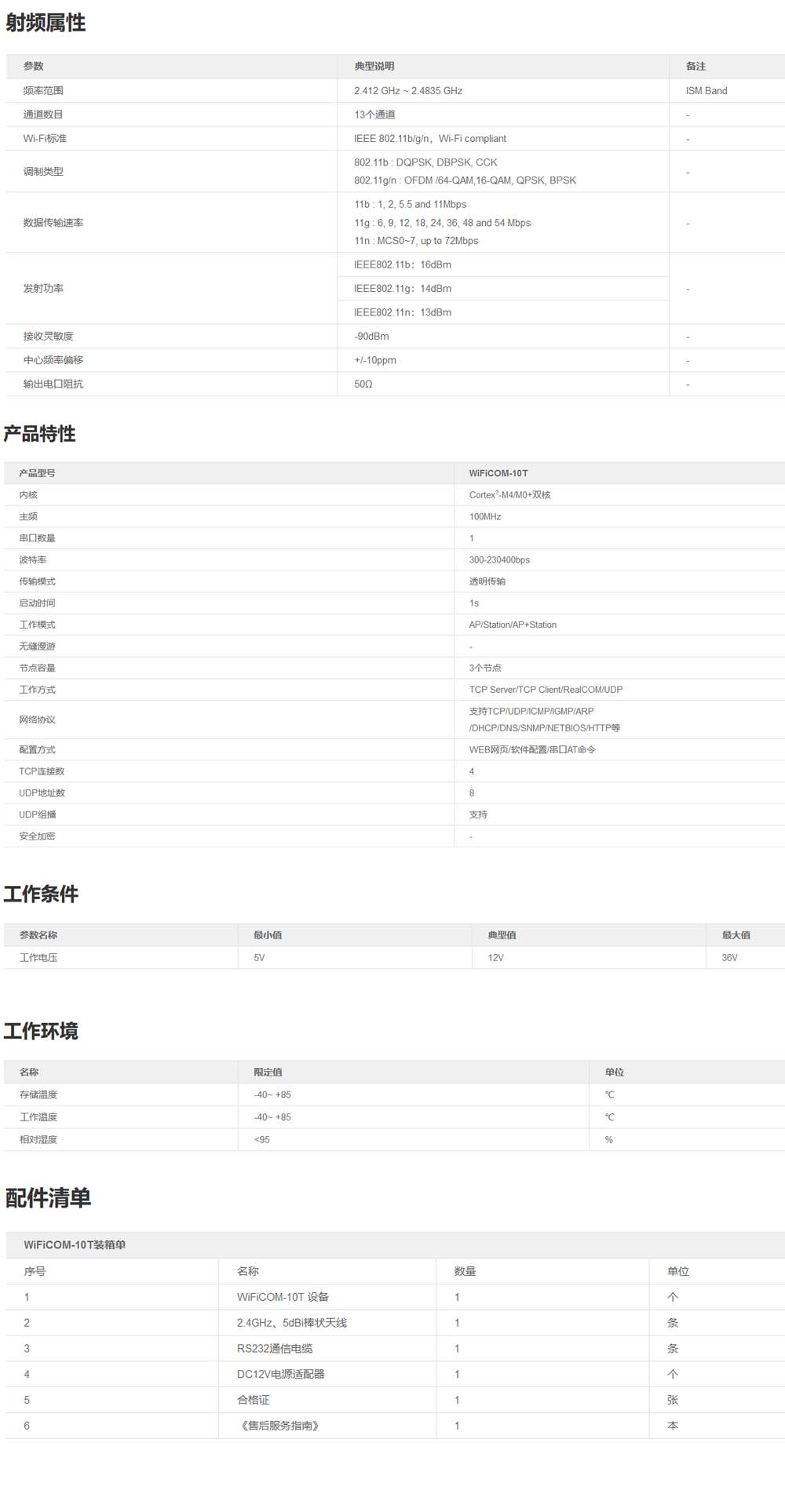Select the WiFiCOM-10T装箱单 table title
785x1512 pixels.
(x=75, y=1245)
